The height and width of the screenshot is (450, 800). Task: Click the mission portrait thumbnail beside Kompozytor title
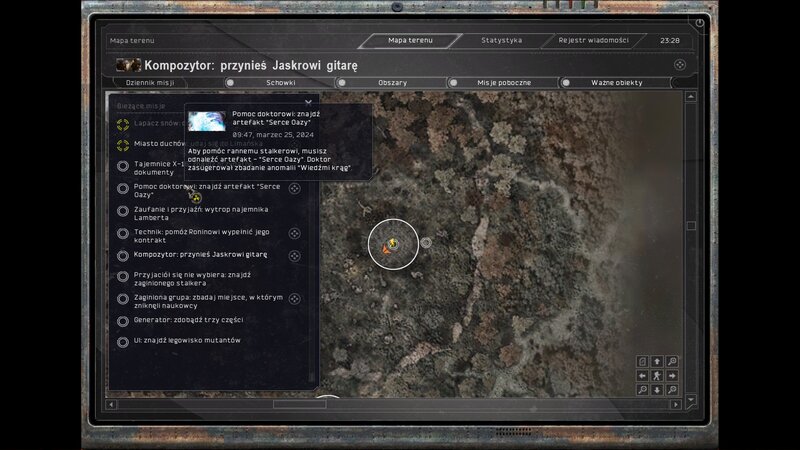128,65
